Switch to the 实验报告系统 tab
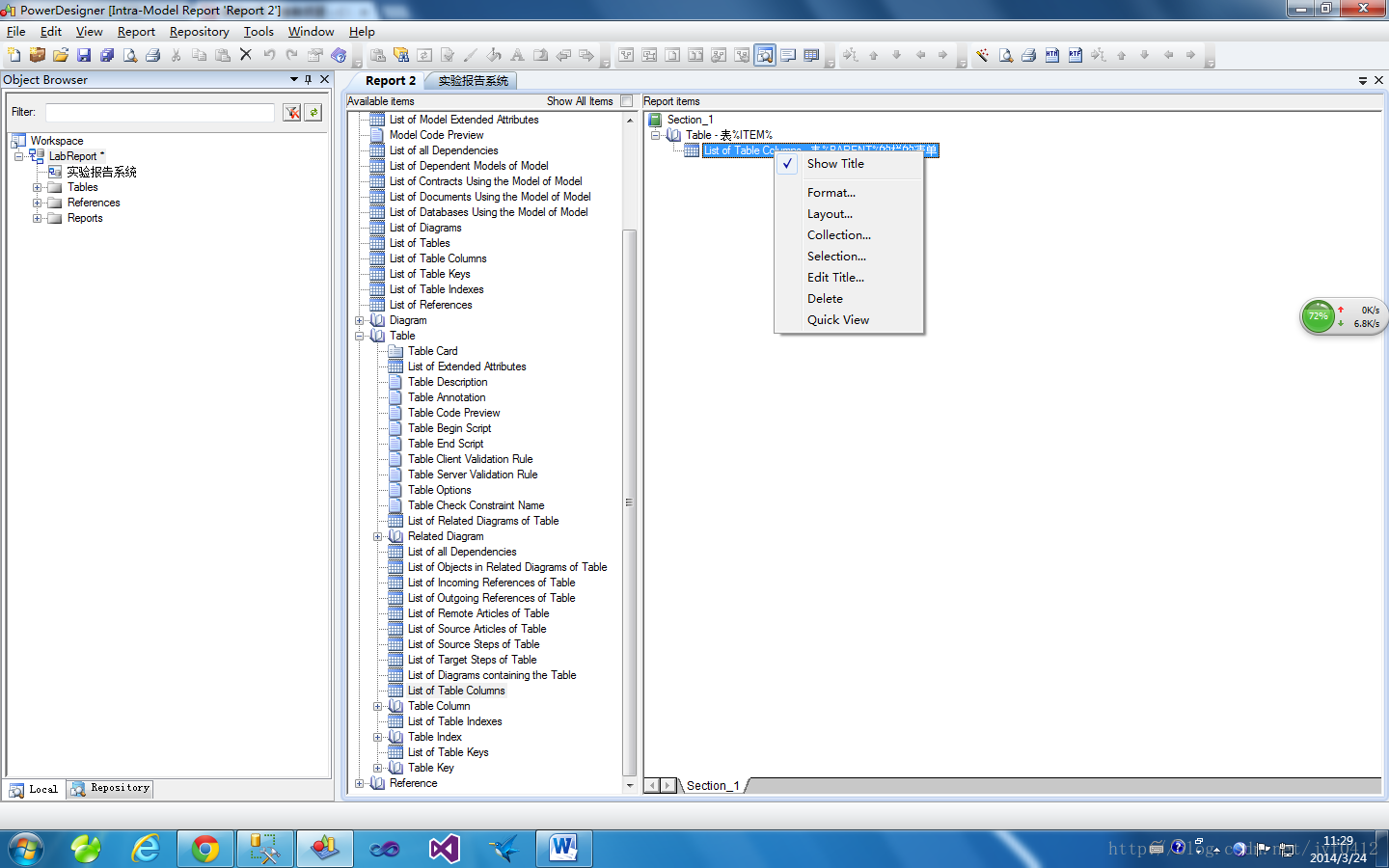This screenshot has width=1389, height=868. tap(473, 81)
